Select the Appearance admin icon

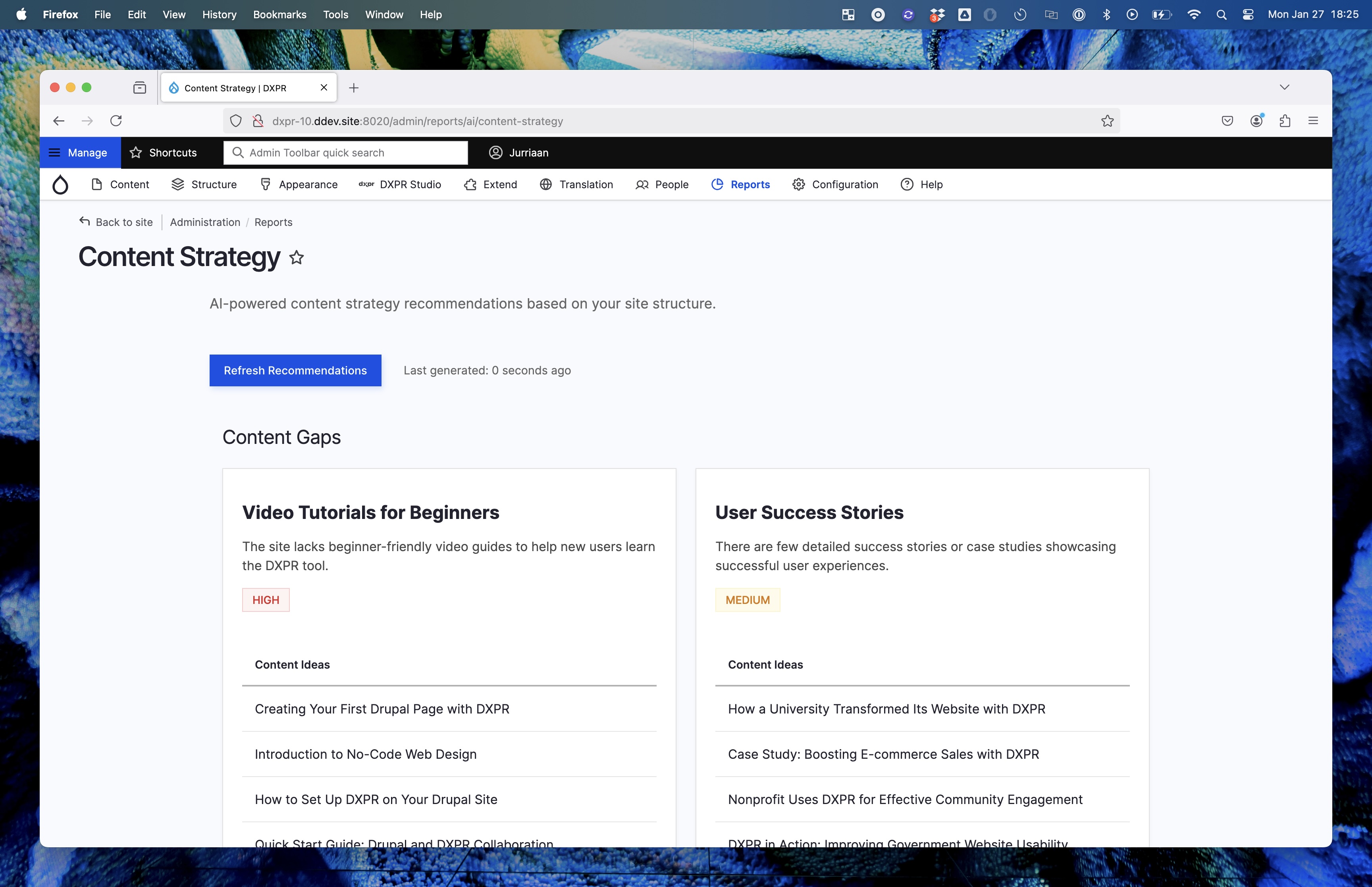click(266, 184)
